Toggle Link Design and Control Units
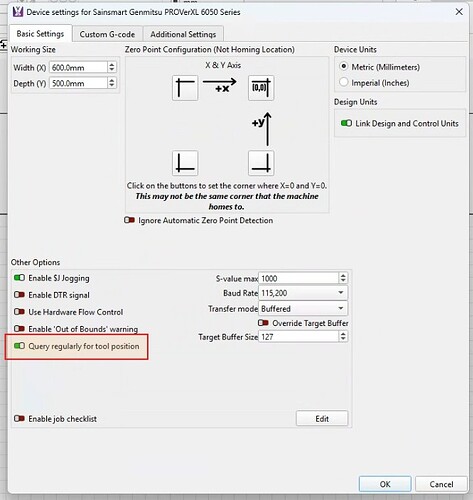This screenshot has width=473, height=500. point(346,123)
